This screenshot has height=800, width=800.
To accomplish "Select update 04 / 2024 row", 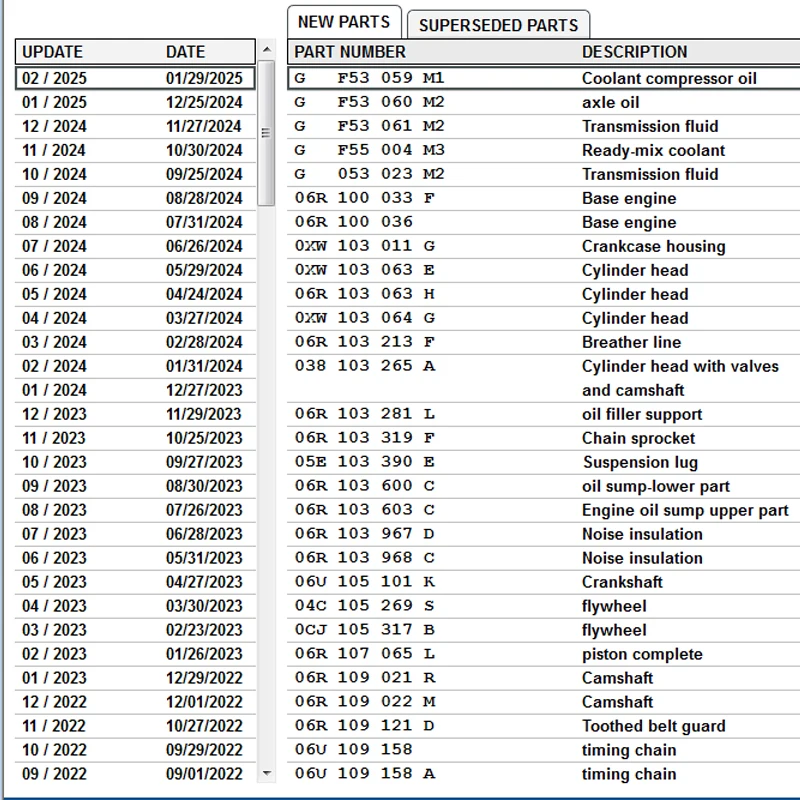I will click(135, 318).
